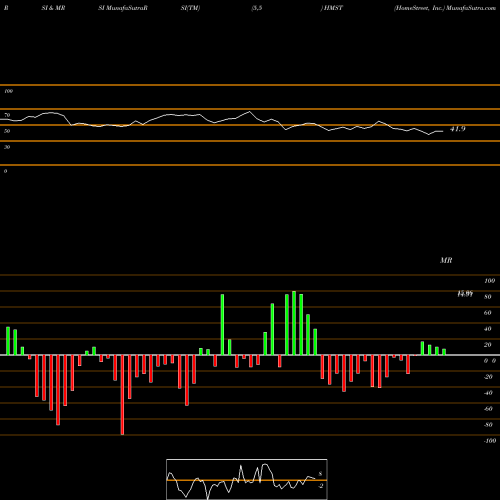The width and height of the screenshot is (500, 500).
Task: Open the mini line chart thumbnail at bottom
Action: point(247,479)
